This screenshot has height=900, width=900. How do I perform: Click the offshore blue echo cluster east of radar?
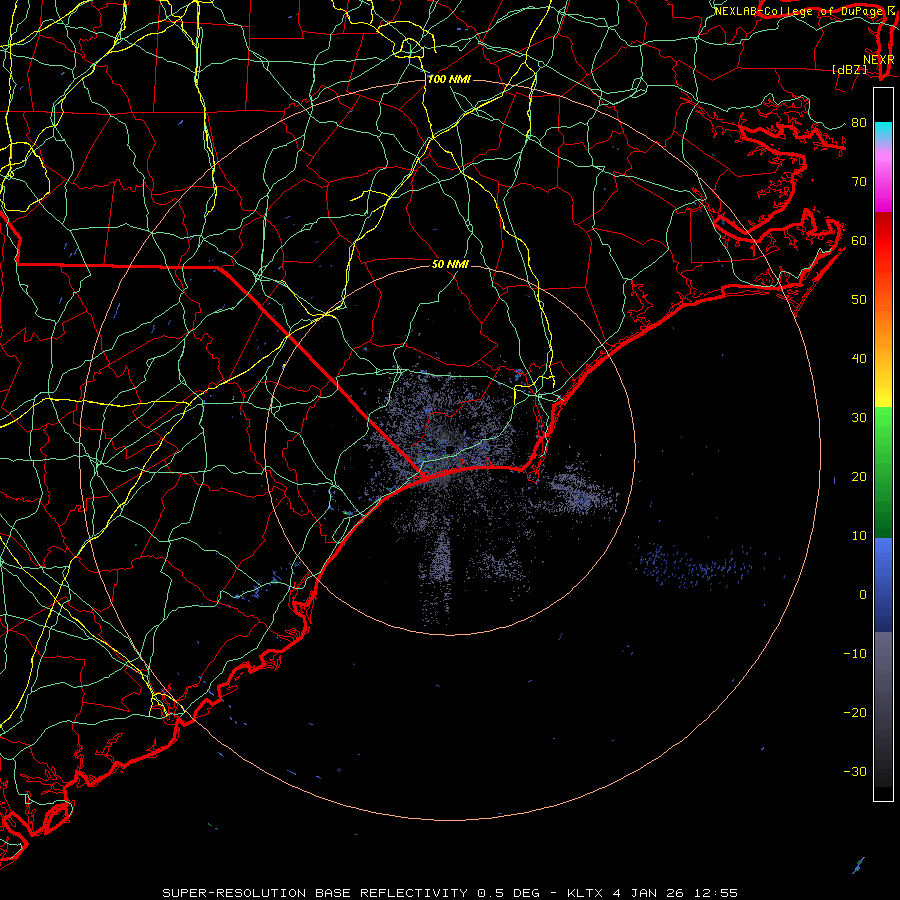pyautogui.click(x=693, y=567)
